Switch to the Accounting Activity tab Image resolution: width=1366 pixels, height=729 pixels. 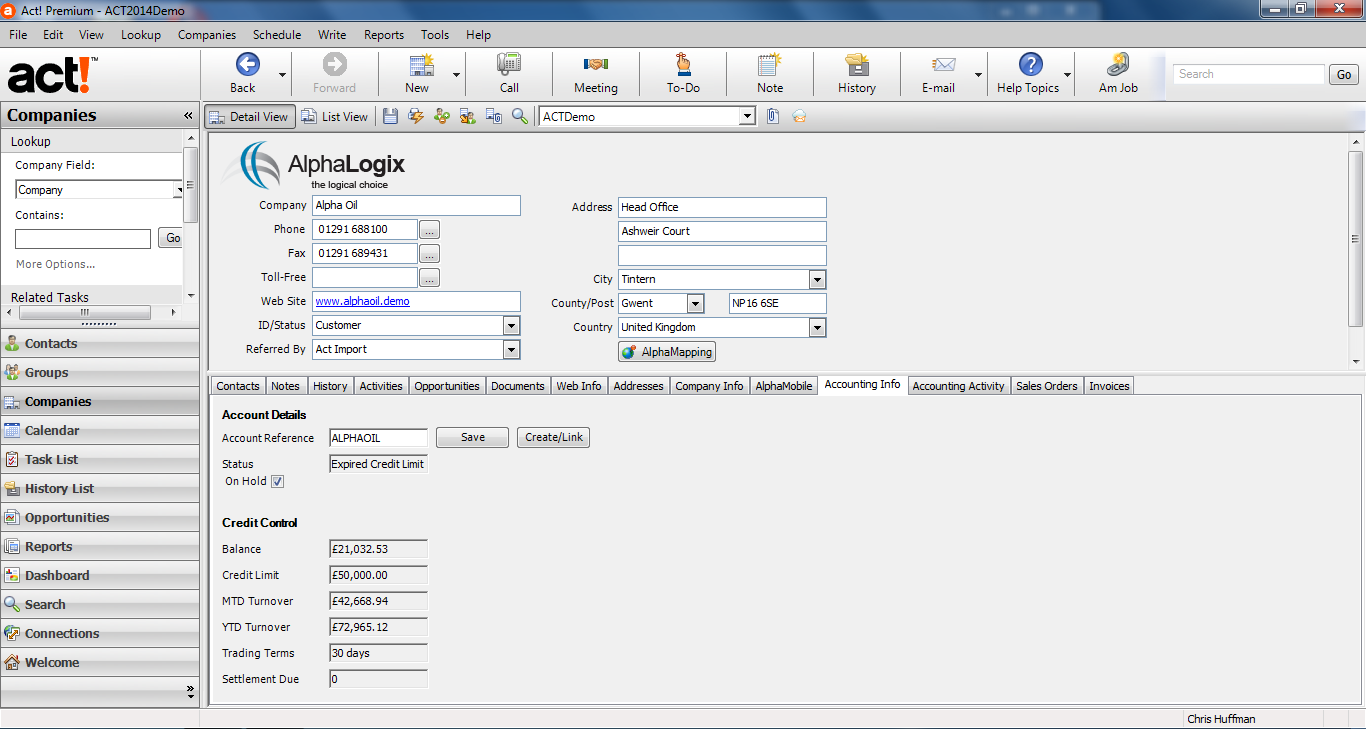[958, 386]
